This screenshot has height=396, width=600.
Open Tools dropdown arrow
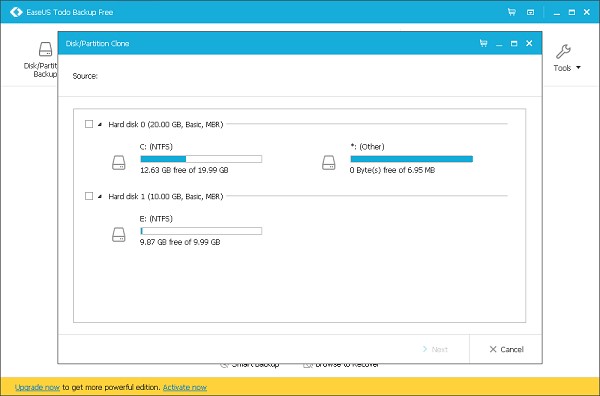tap(578, 68)
